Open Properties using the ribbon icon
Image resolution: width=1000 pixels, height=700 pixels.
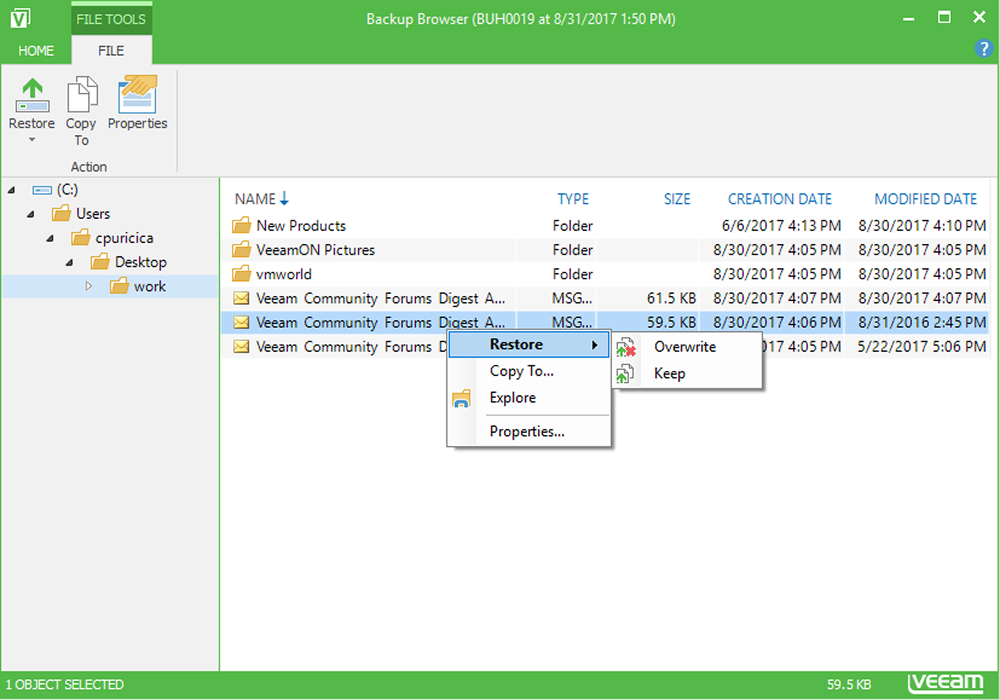click(137, 95)
